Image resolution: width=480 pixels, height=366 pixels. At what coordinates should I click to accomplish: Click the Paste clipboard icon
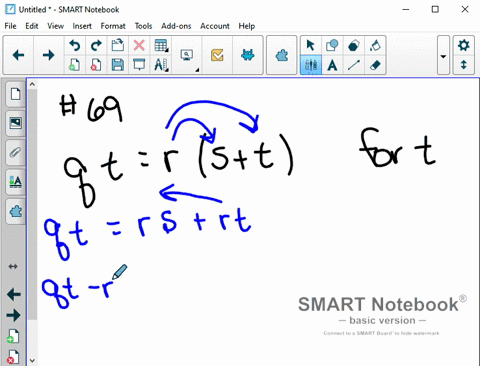[118, 46]
